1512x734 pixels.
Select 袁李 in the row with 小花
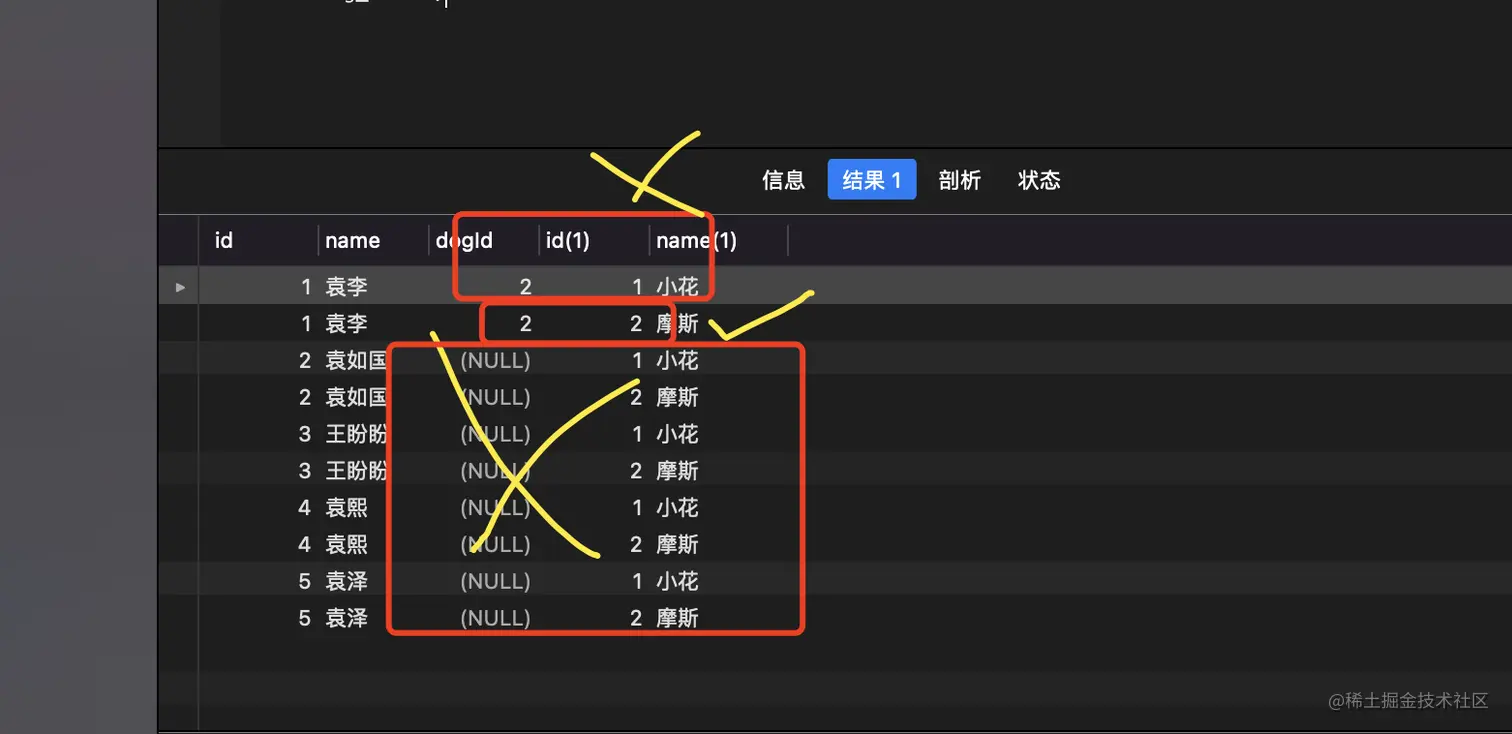[346, 287]
